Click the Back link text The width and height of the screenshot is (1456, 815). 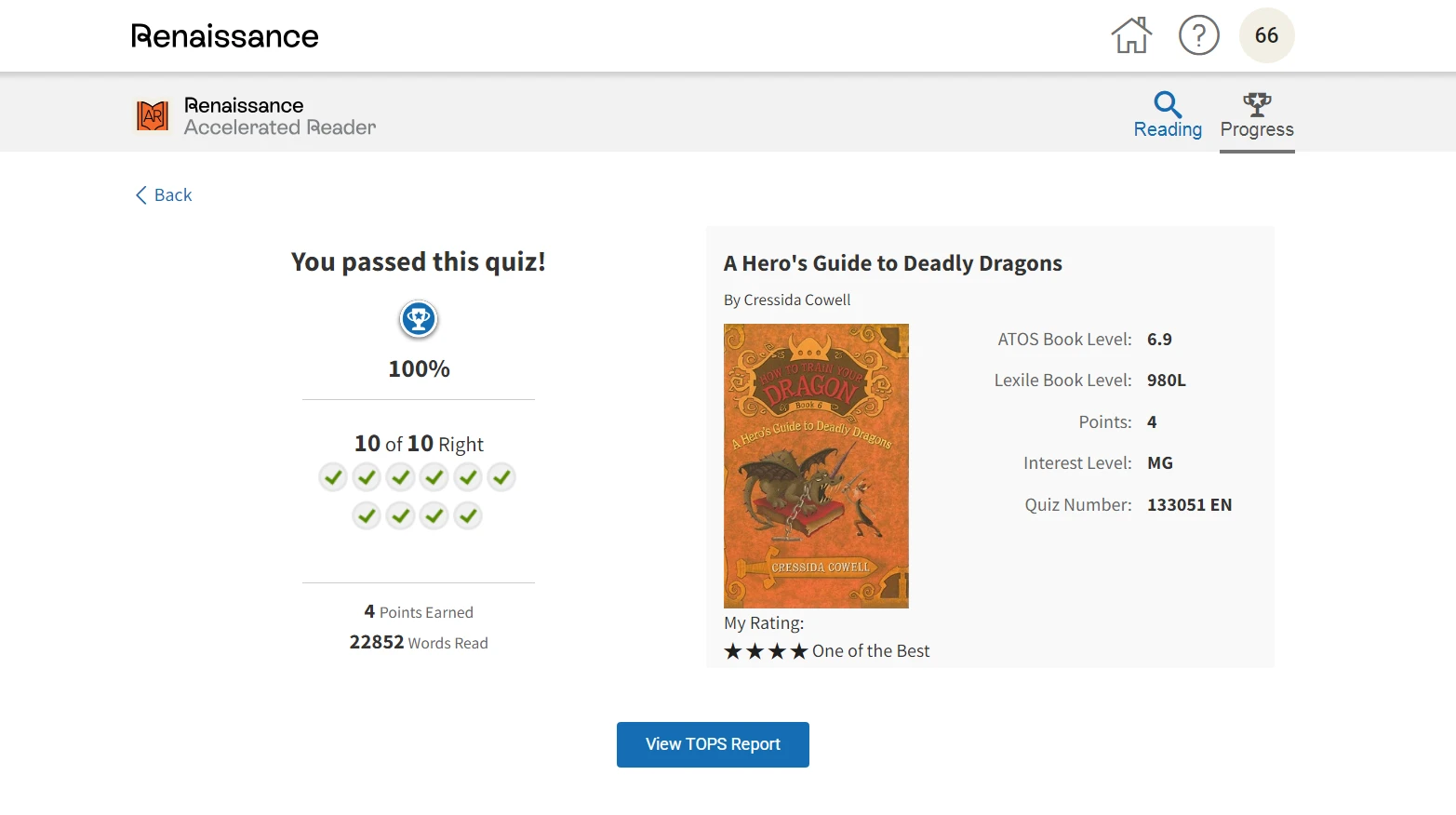click(173, 195)
